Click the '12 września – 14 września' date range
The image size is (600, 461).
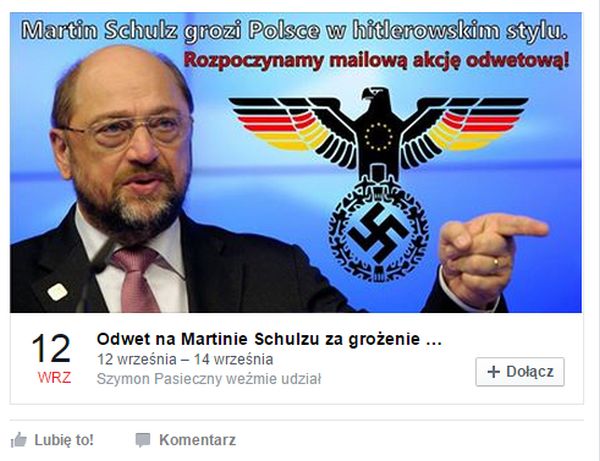click(185, 359)
